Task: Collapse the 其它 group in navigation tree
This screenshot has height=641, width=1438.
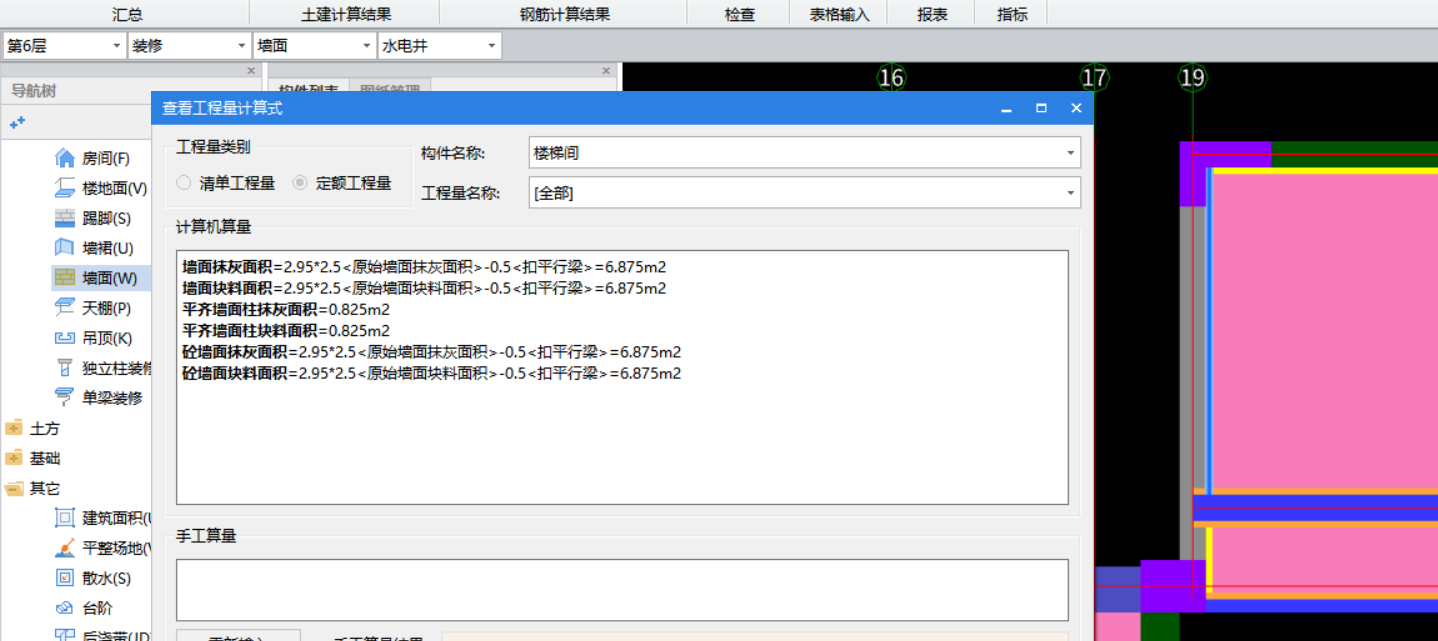Action: tap(15, 487)
